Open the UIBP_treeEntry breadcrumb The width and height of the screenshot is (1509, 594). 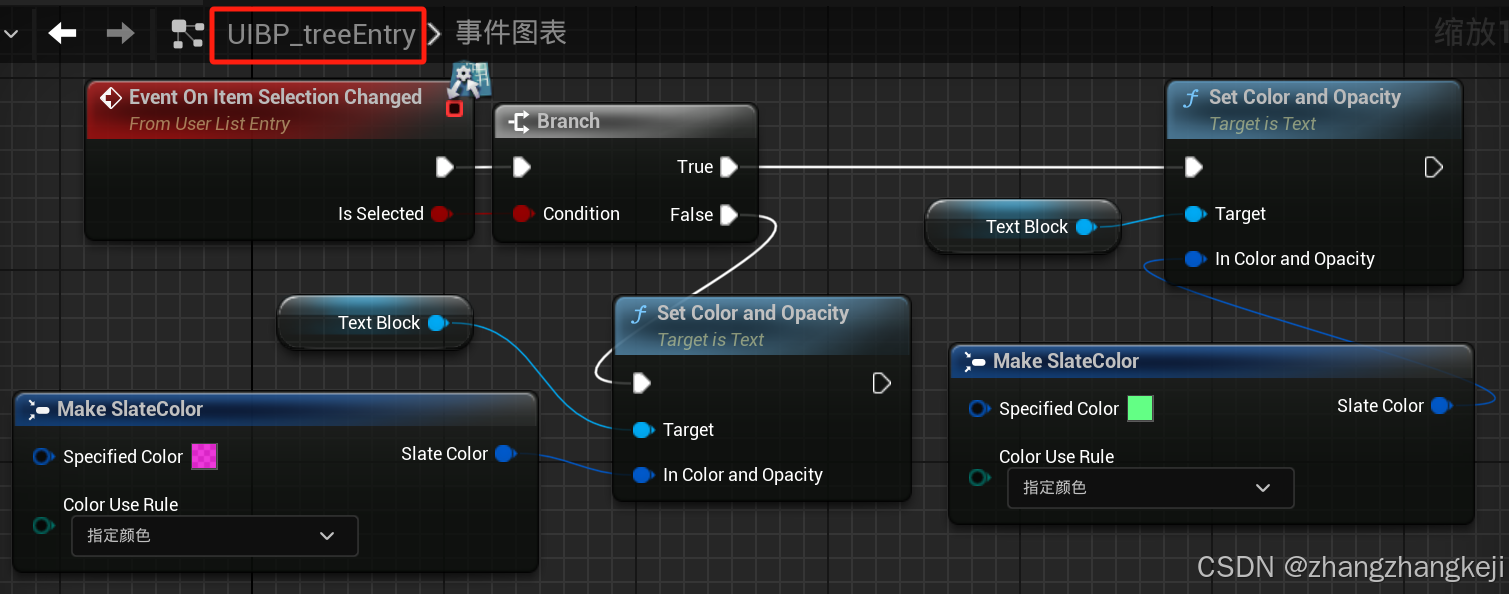point(321,34)
